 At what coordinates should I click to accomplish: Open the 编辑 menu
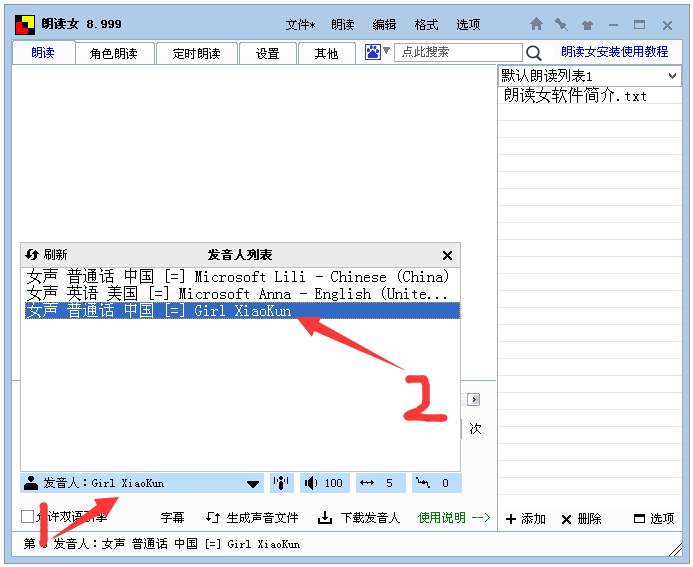[384, 25]
